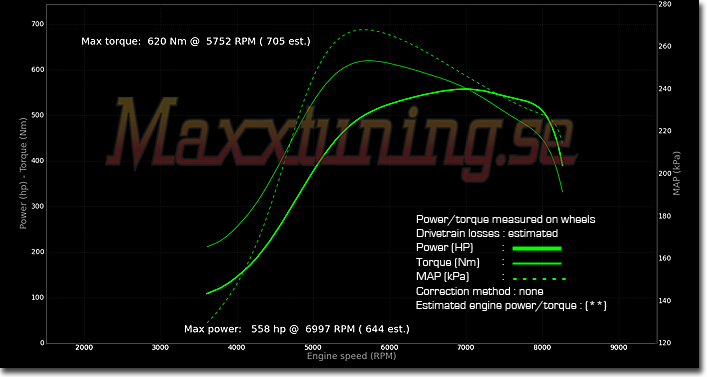The width and height of the screenshot is (708, 377).
Task: Click the Max power 558 hp annotation
Action: point(297,329)
